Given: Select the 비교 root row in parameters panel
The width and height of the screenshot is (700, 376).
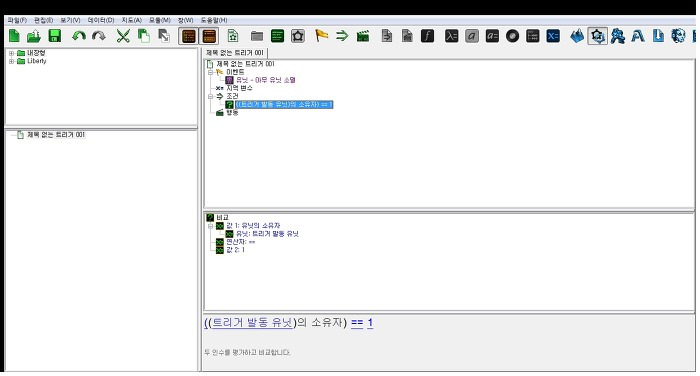Looking at the screenshot, I should pyautogui.click(x=222, y=217).
